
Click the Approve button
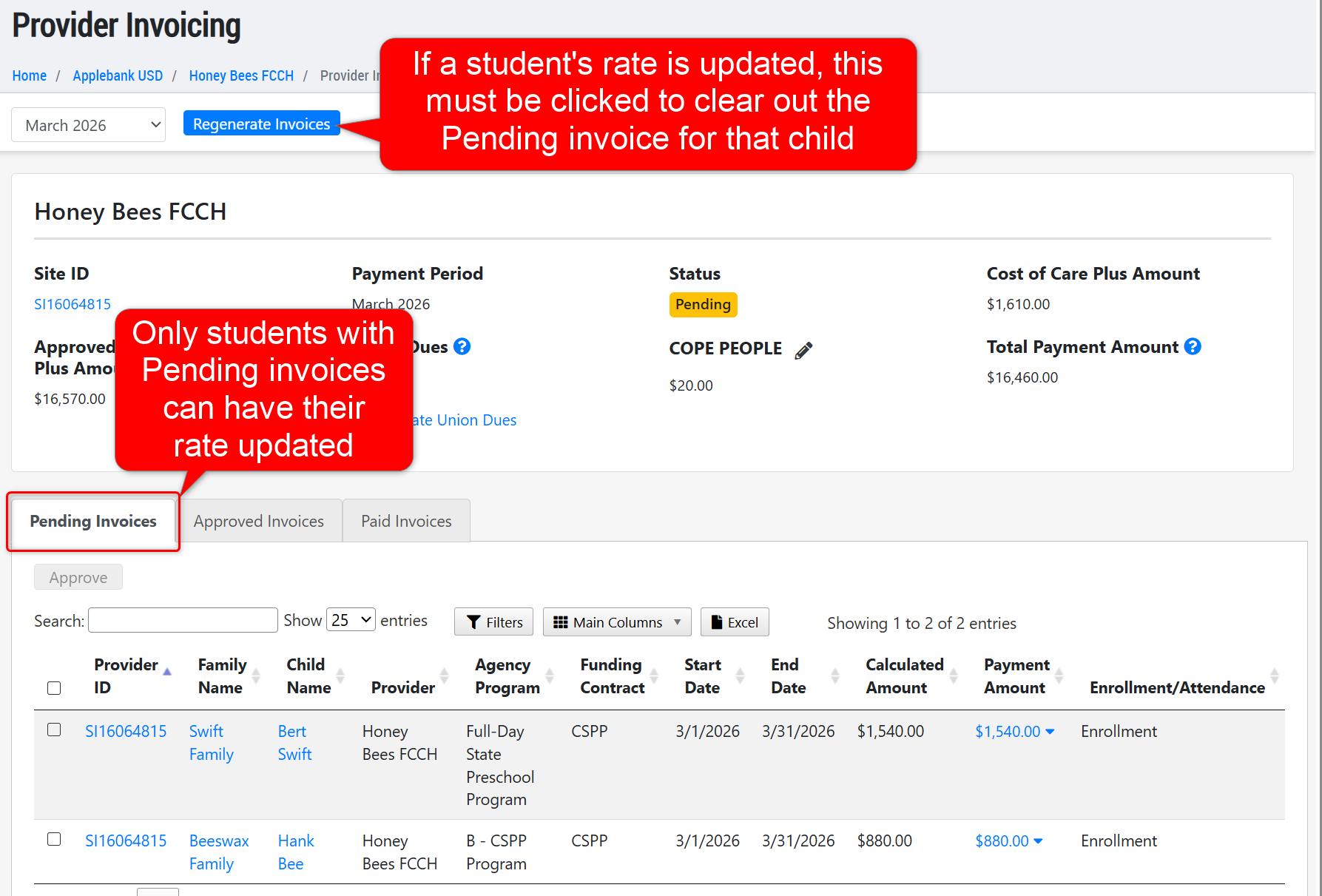(x=78, y=577)
